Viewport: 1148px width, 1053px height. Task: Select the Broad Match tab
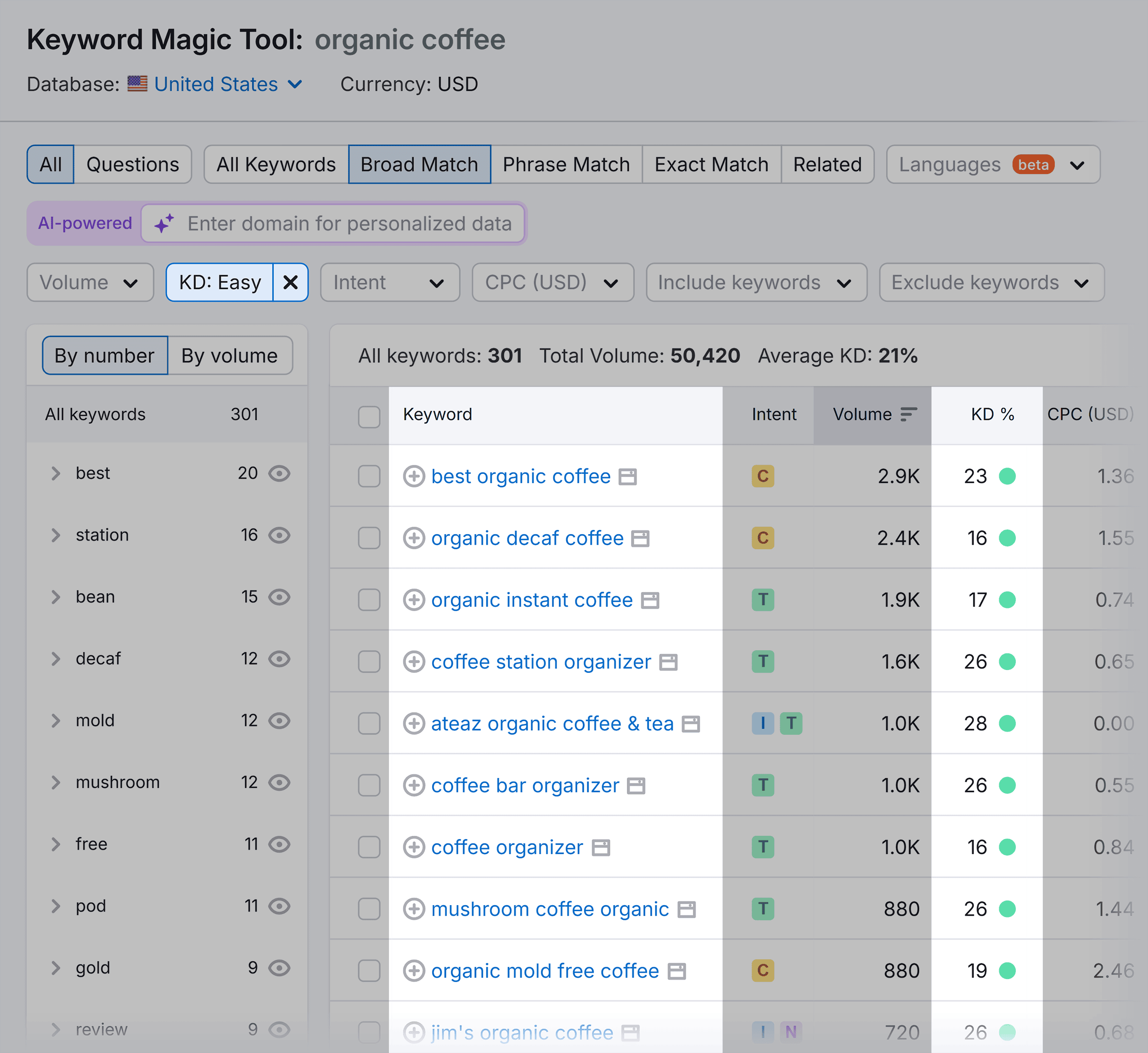tap(419, 165)
